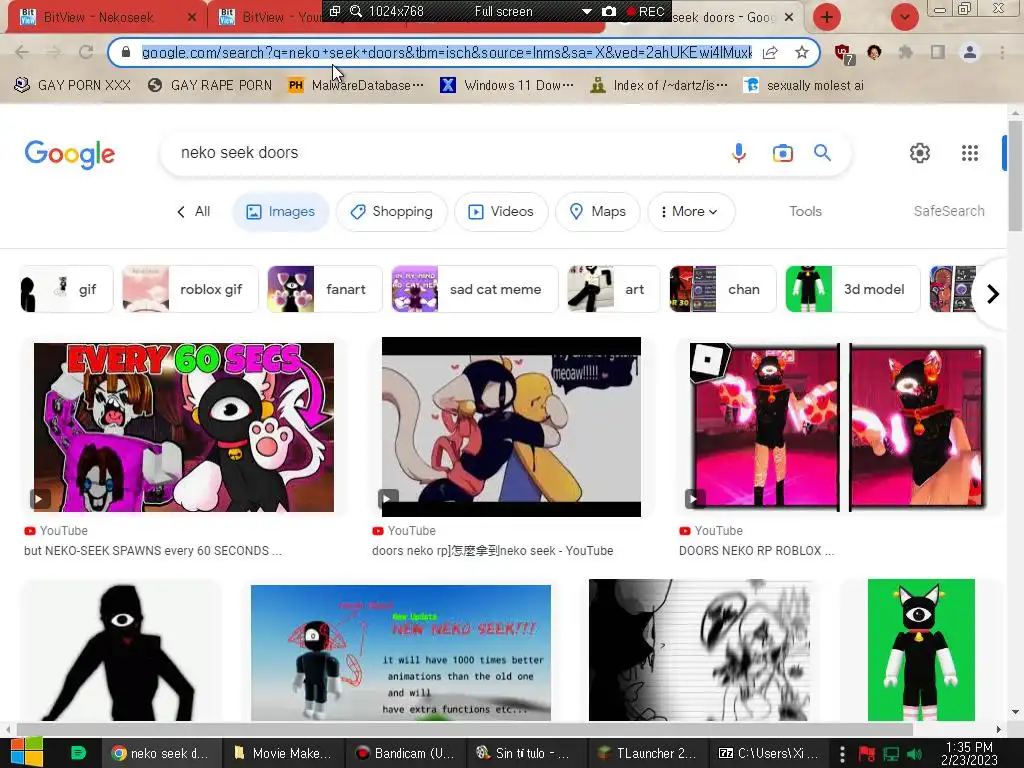Open a new tab with the red plus button
Image resolution: width=1024 pixels, height=768 pixels.
click(x=827, y=17)
